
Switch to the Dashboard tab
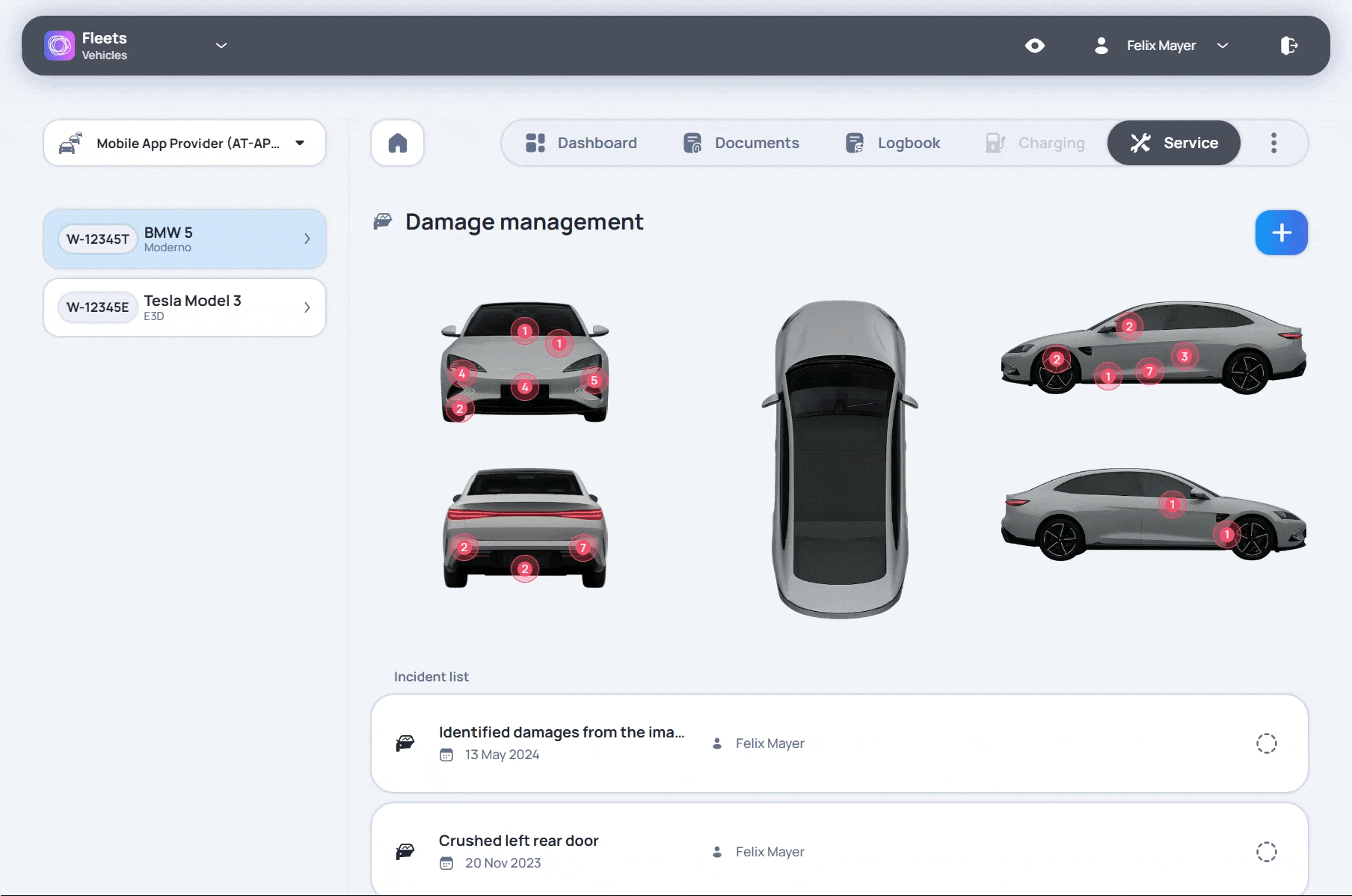tap(581, 143)
